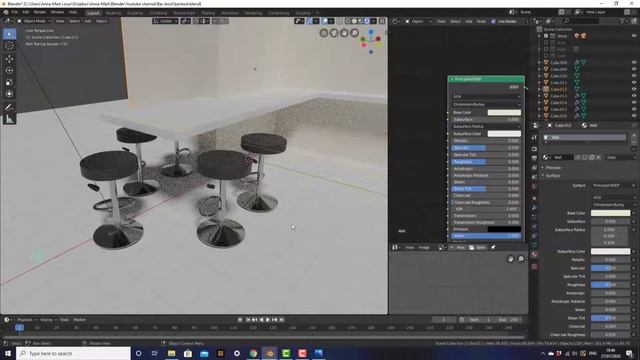Open the File menu
Viewport: 640px width, 360px height.
(15, 12)
